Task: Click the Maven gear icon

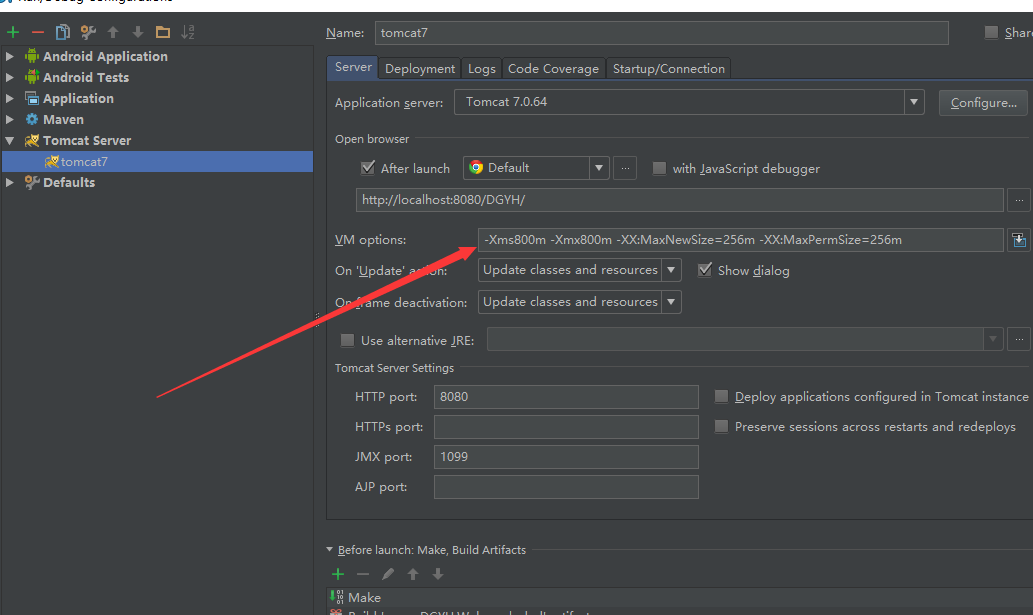Action: [x=32, y=119]
